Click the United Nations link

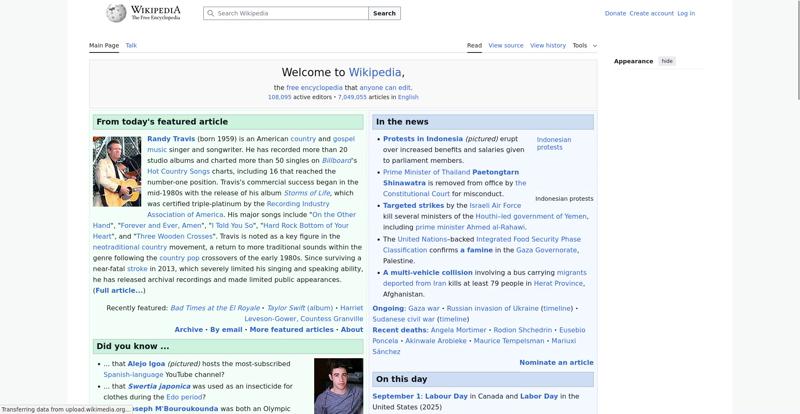[x=422, y=239]
